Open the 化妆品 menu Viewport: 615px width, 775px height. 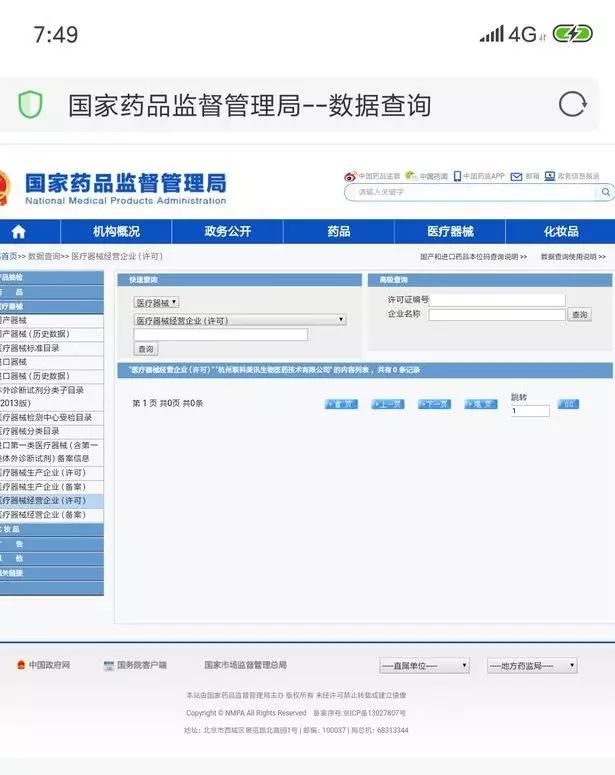coord(561,231)
